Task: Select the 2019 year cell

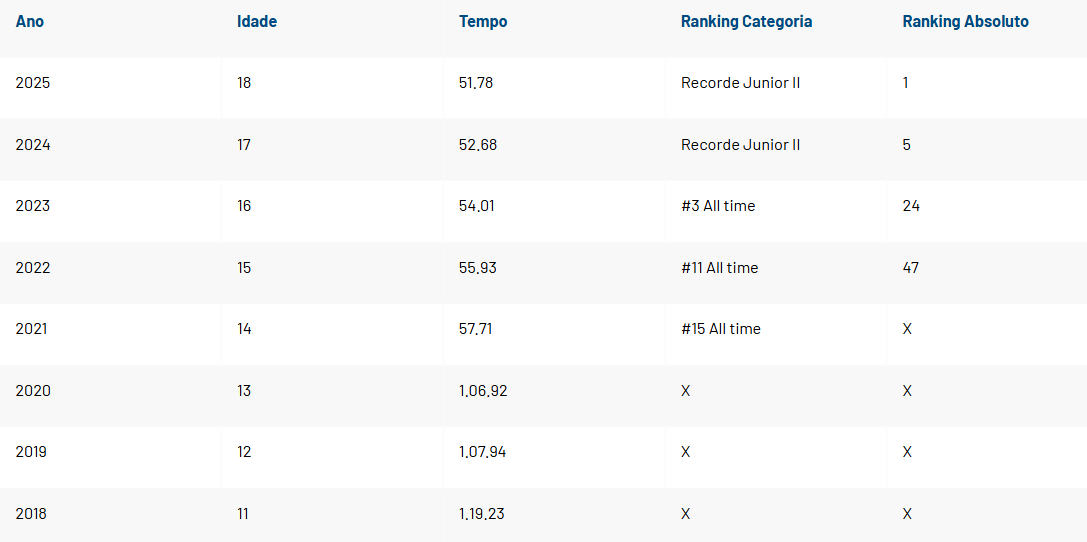Action: (32, 452)
